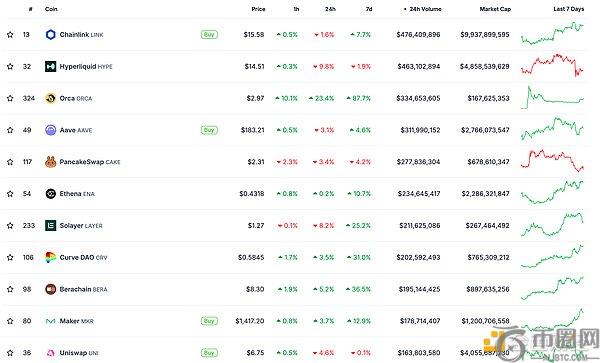600x363 pixels.
Task: Click the PancakeSwap bunny logo
Action: click(x=51, y=162)
